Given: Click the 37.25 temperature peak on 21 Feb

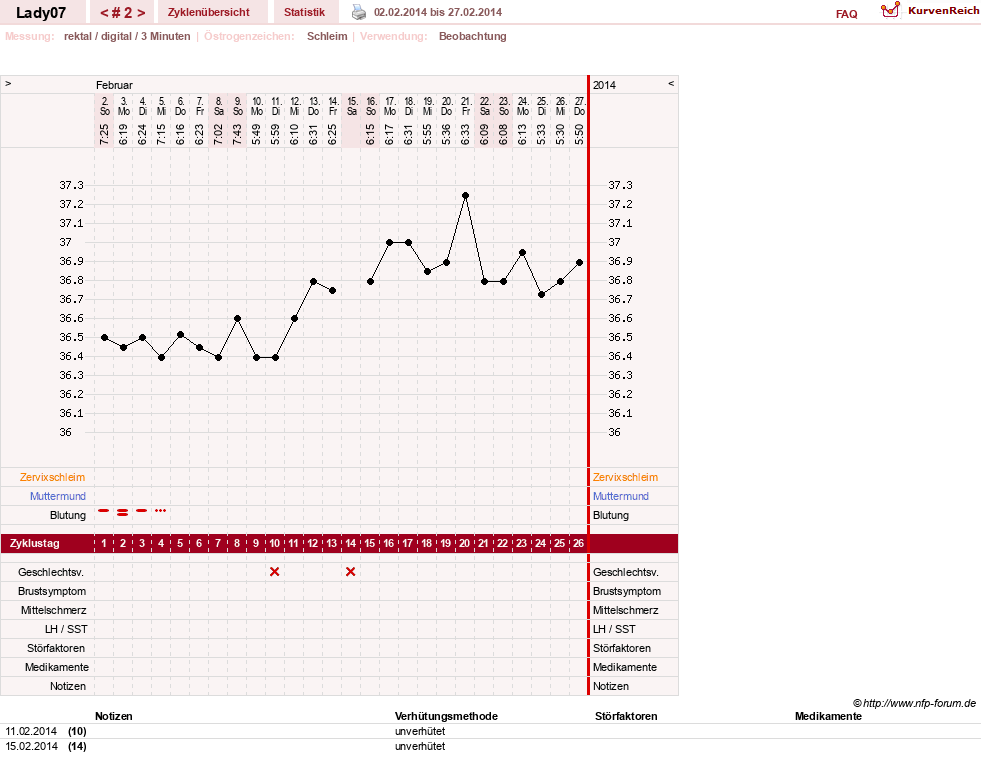Looking at the screenshot, I should (465, 196).
